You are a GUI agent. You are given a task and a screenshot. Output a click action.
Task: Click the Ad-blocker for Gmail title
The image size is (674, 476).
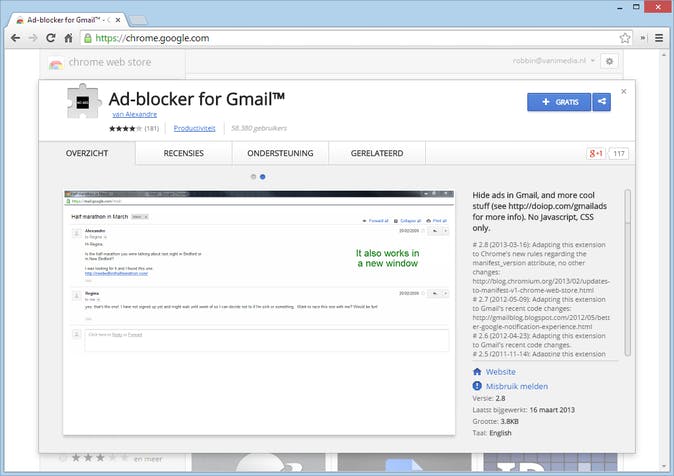pyautogui.click(x=196, y=99)
